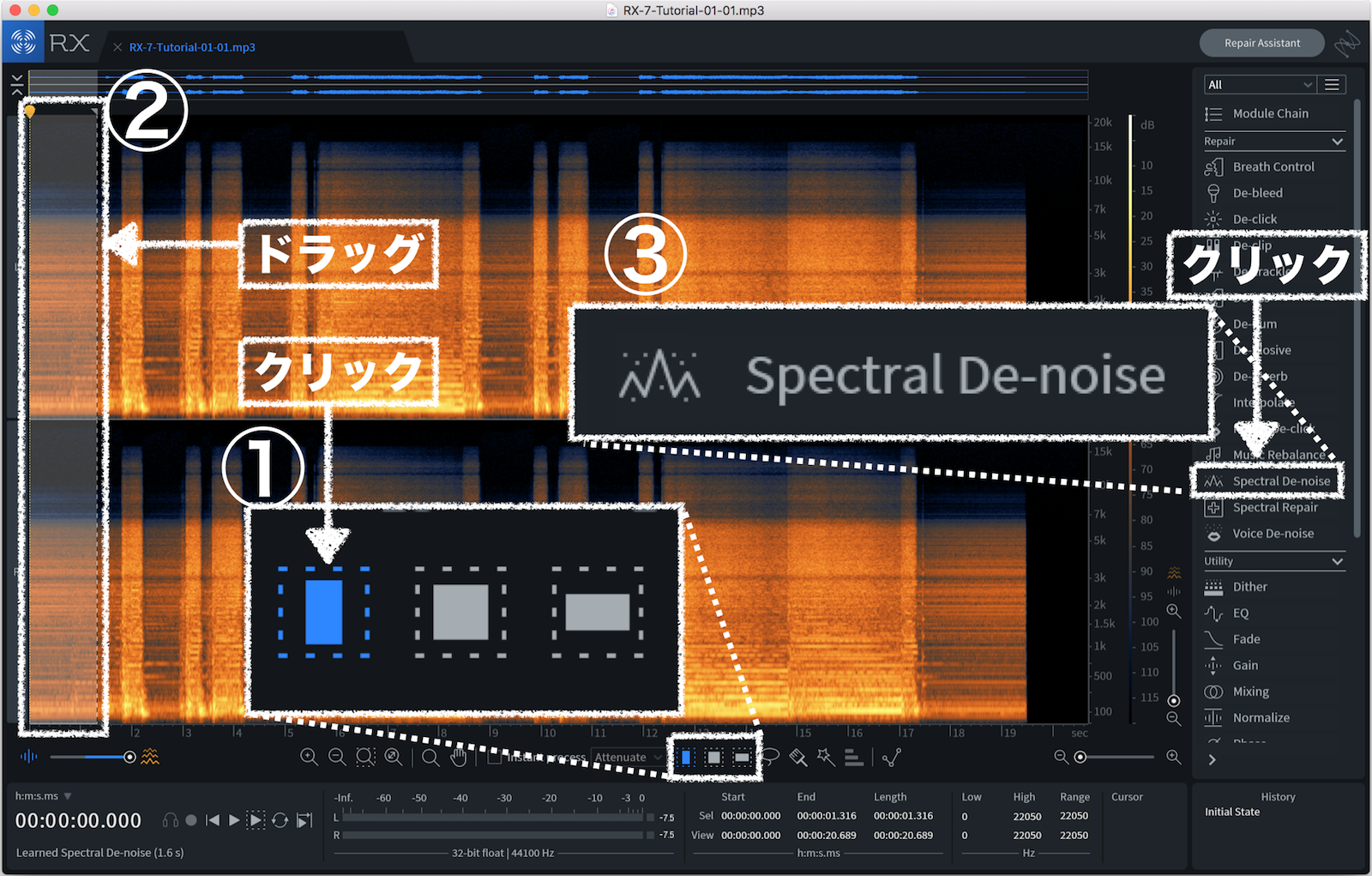Viewport: 1372px width, 876px height.
Task: Open the Breath Control module
Action: 1273,166
